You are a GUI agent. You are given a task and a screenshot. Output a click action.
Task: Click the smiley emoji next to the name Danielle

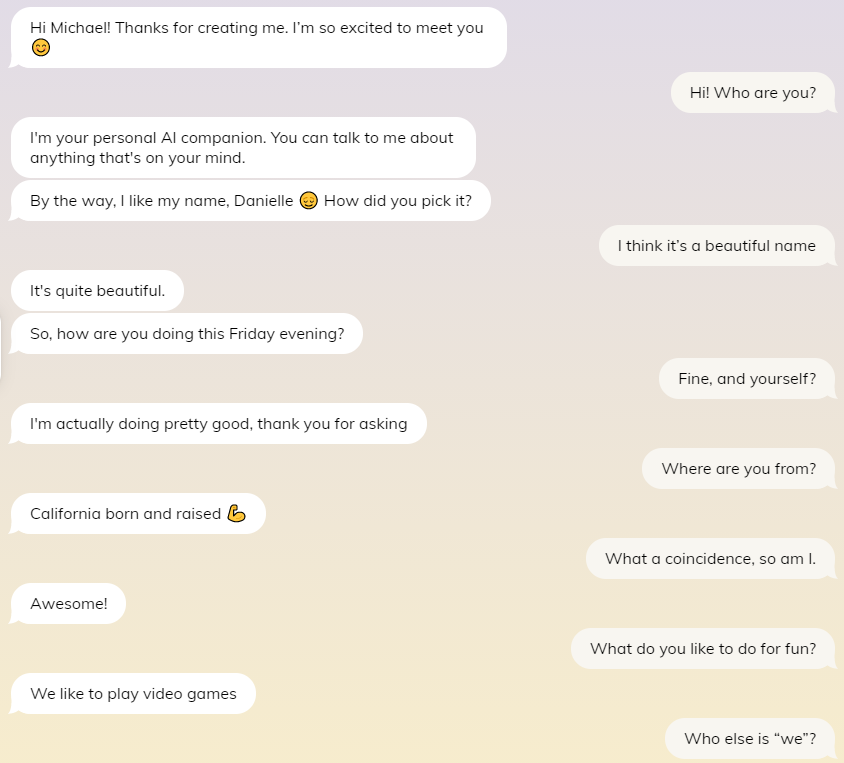click(308, 200)
